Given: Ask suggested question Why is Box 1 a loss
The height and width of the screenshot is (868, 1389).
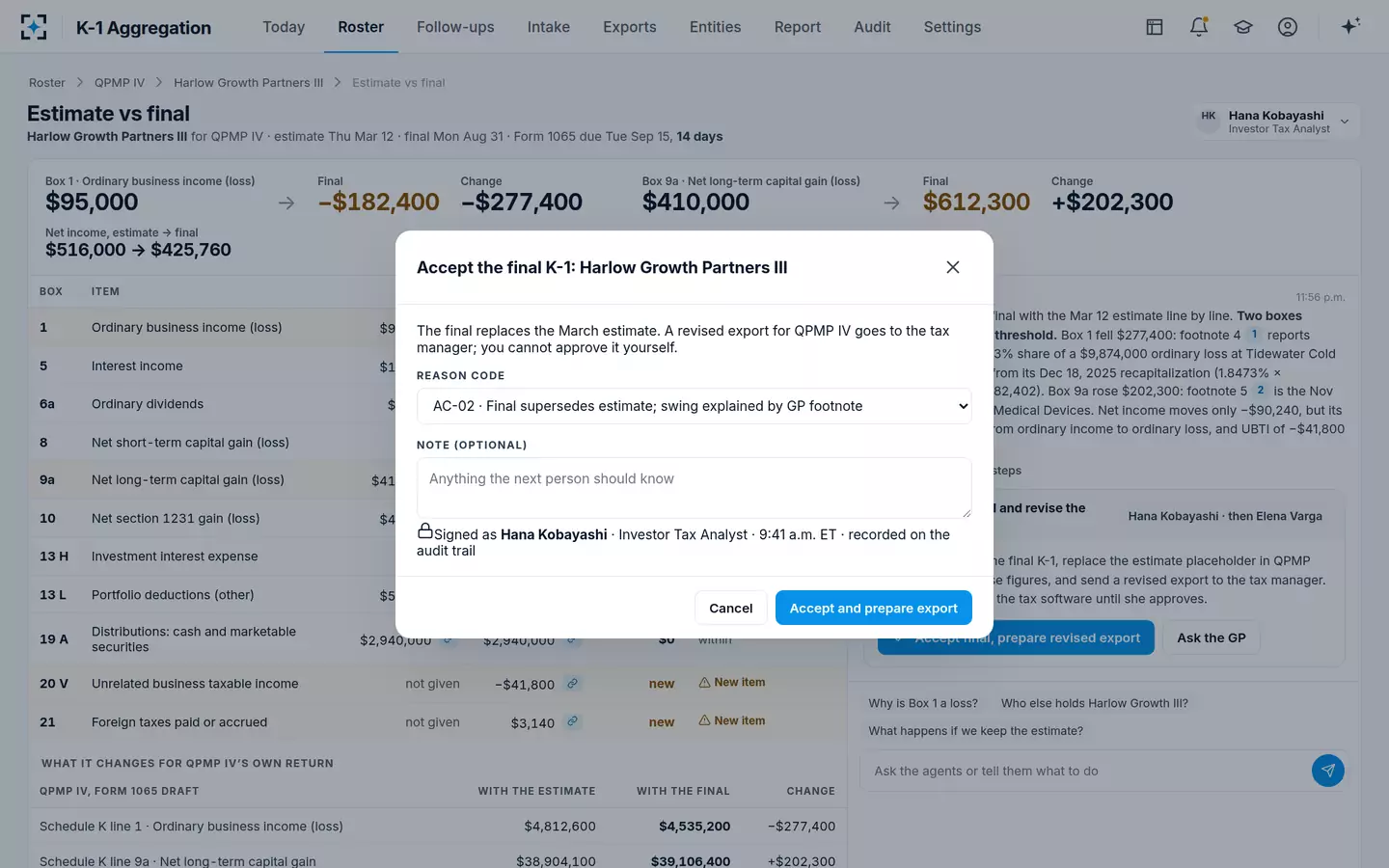Looking at the screenshot, I should pos(923,703).
